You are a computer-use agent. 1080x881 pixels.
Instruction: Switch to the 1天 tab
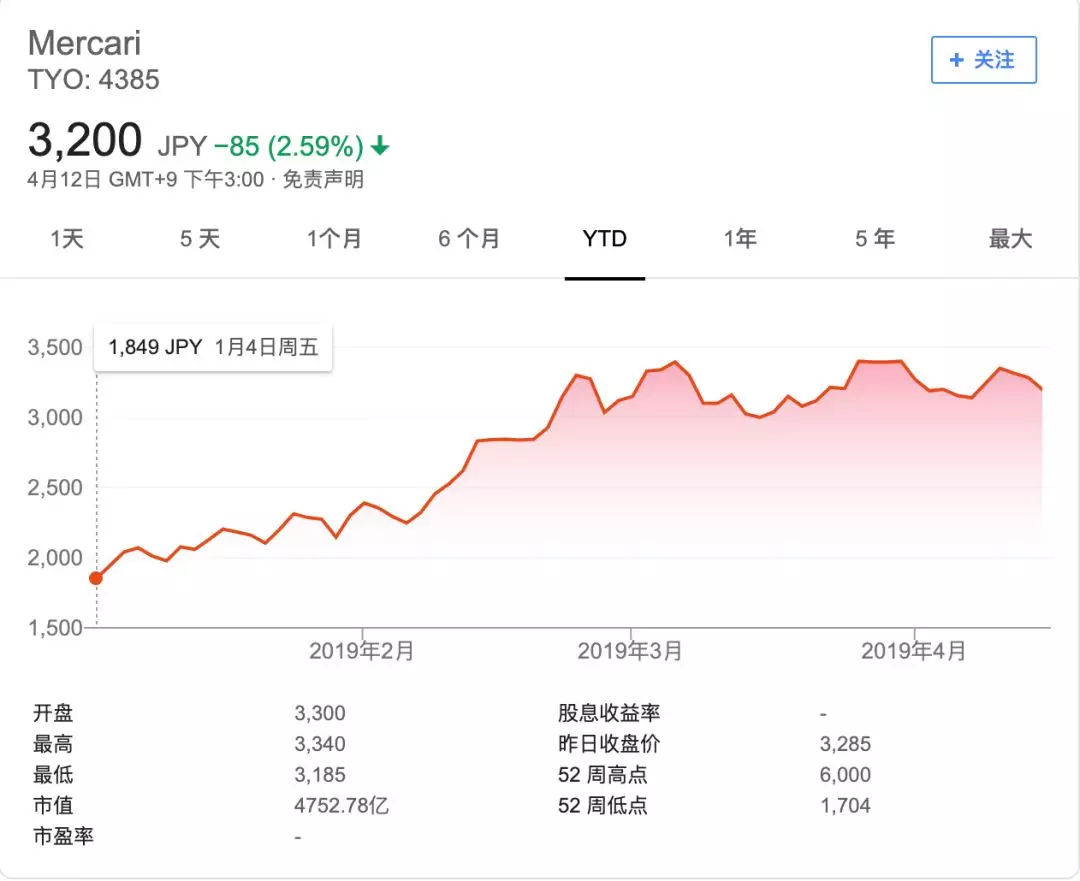67,239
